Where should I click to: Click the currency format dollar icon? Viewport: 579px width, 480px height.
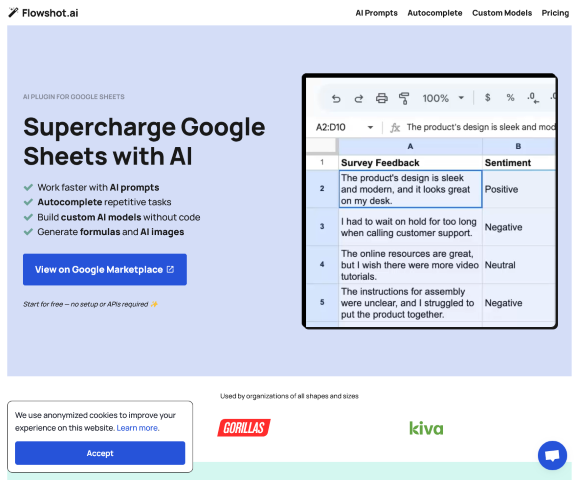[x=487, y=98]
